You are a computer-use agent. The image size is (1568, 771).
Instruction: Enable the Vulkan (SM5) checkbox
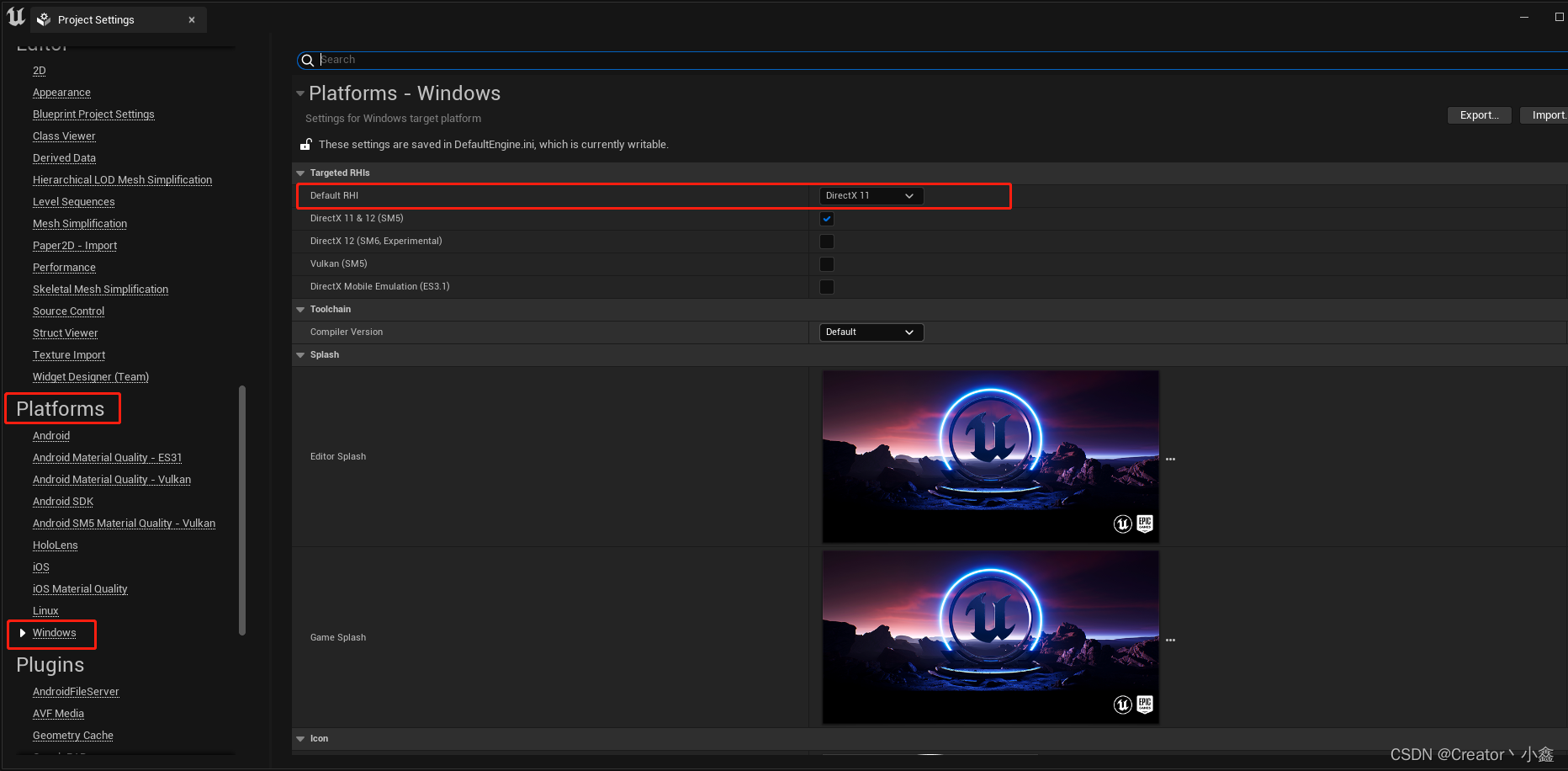(826, 263)
